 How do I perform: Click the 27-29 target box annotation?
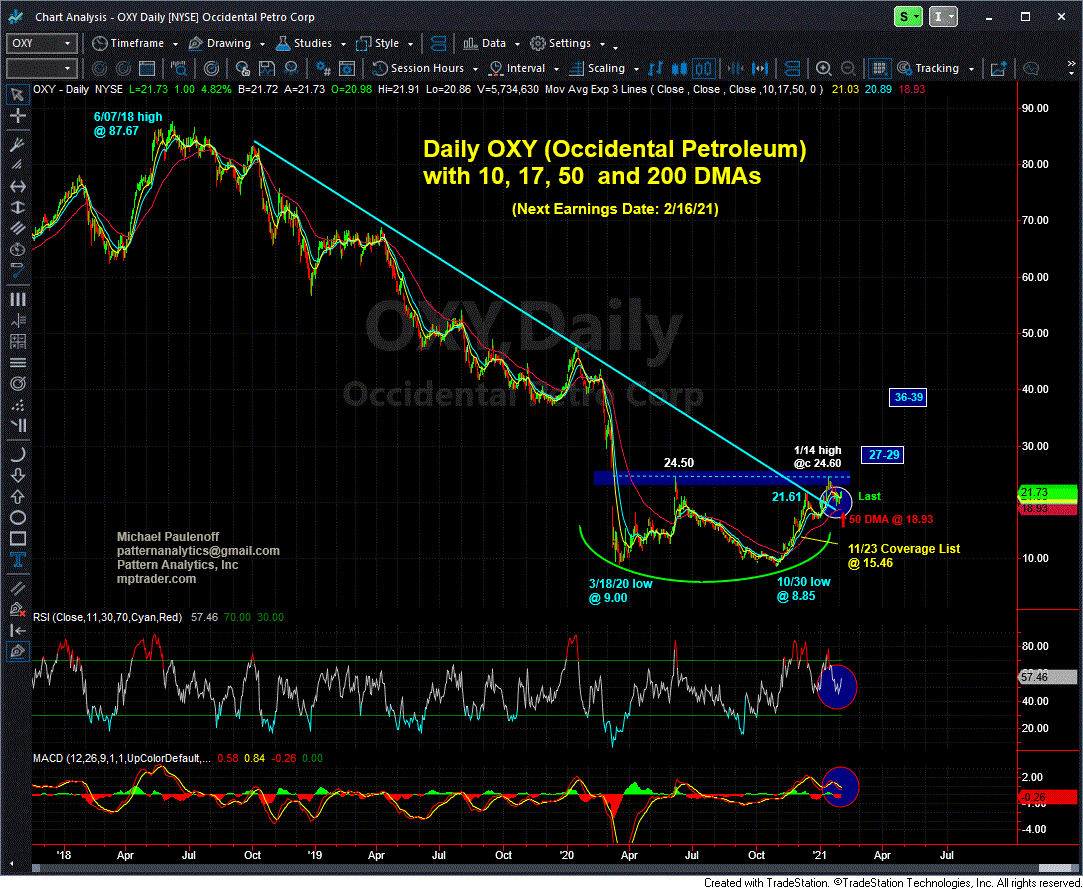point(882,455)
